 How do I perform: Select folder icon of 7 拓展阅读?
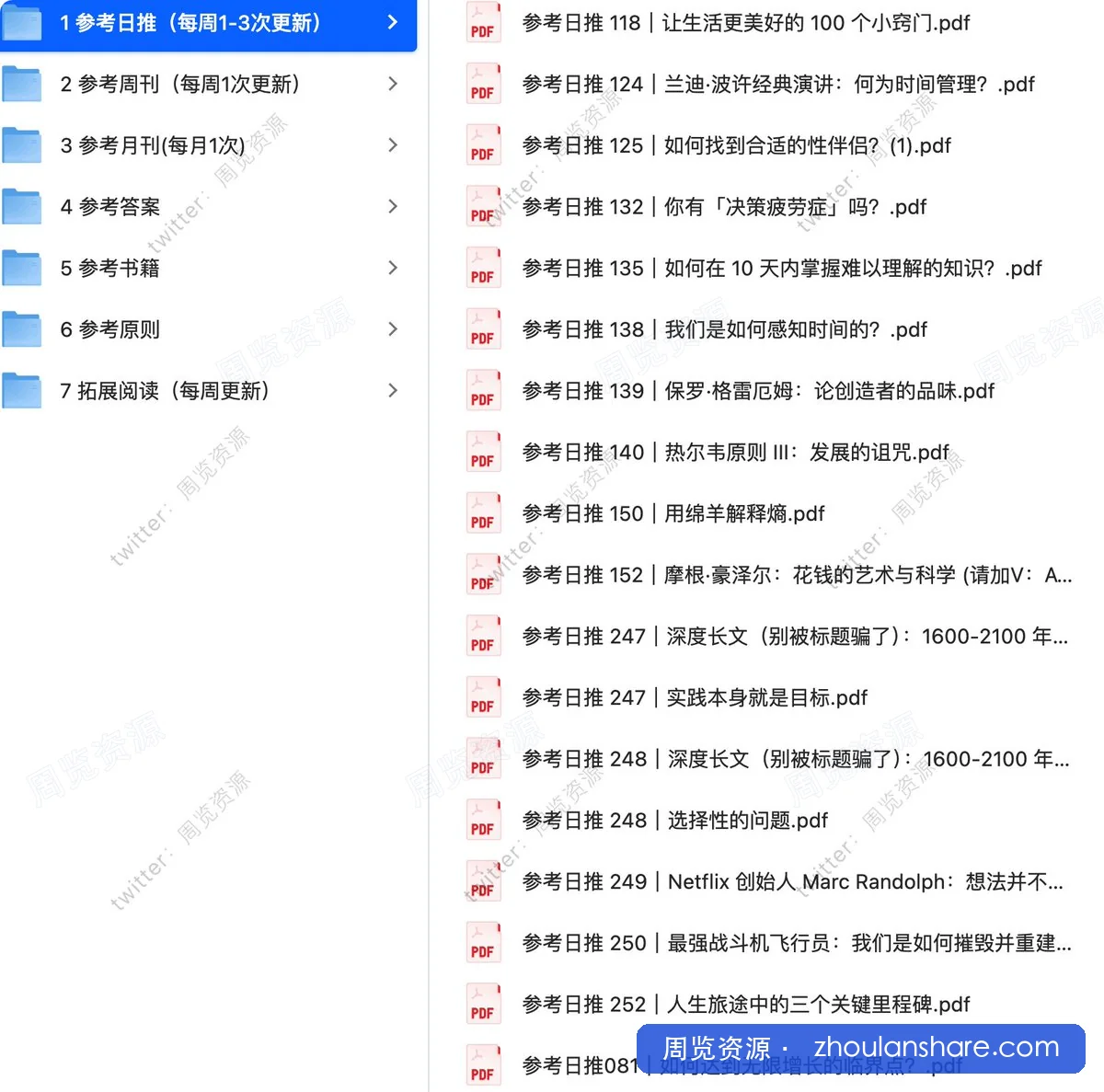22,391
